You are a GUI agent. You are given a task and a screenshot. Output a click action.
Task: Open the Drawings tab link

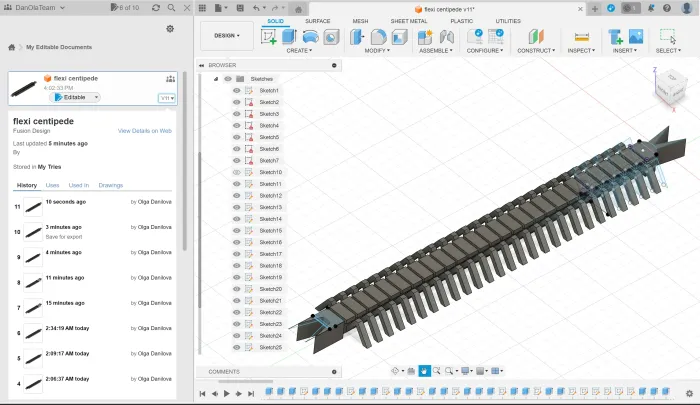point(111,185)
